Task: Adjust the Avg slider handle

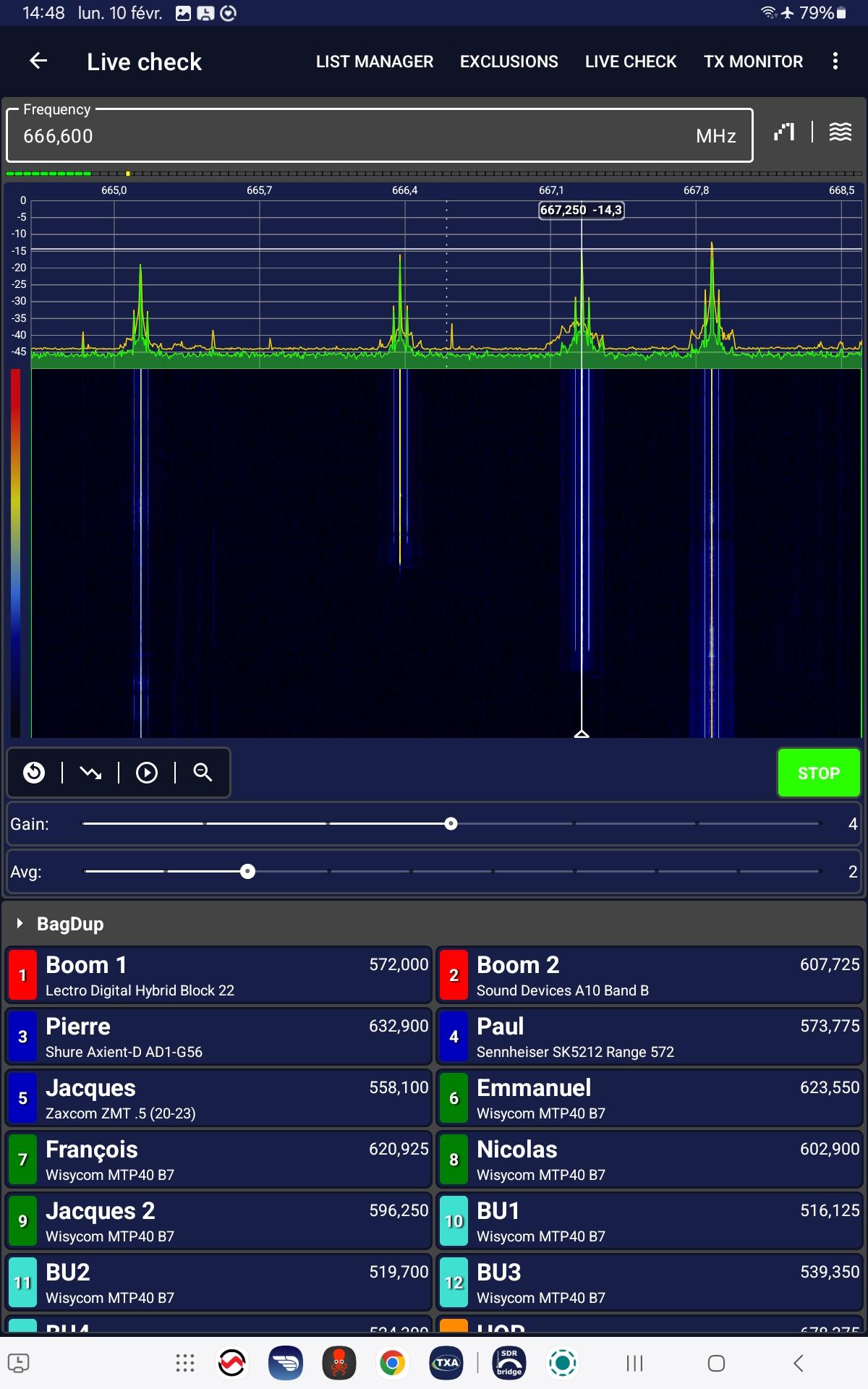Action: (x=247, y=871)
